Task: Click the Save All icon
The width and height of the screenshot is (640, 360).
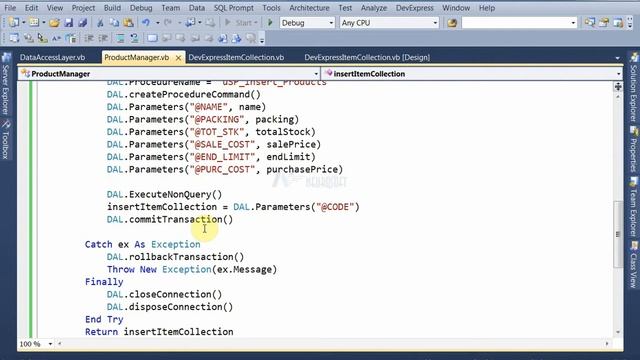Action: [x=82, y=22]
